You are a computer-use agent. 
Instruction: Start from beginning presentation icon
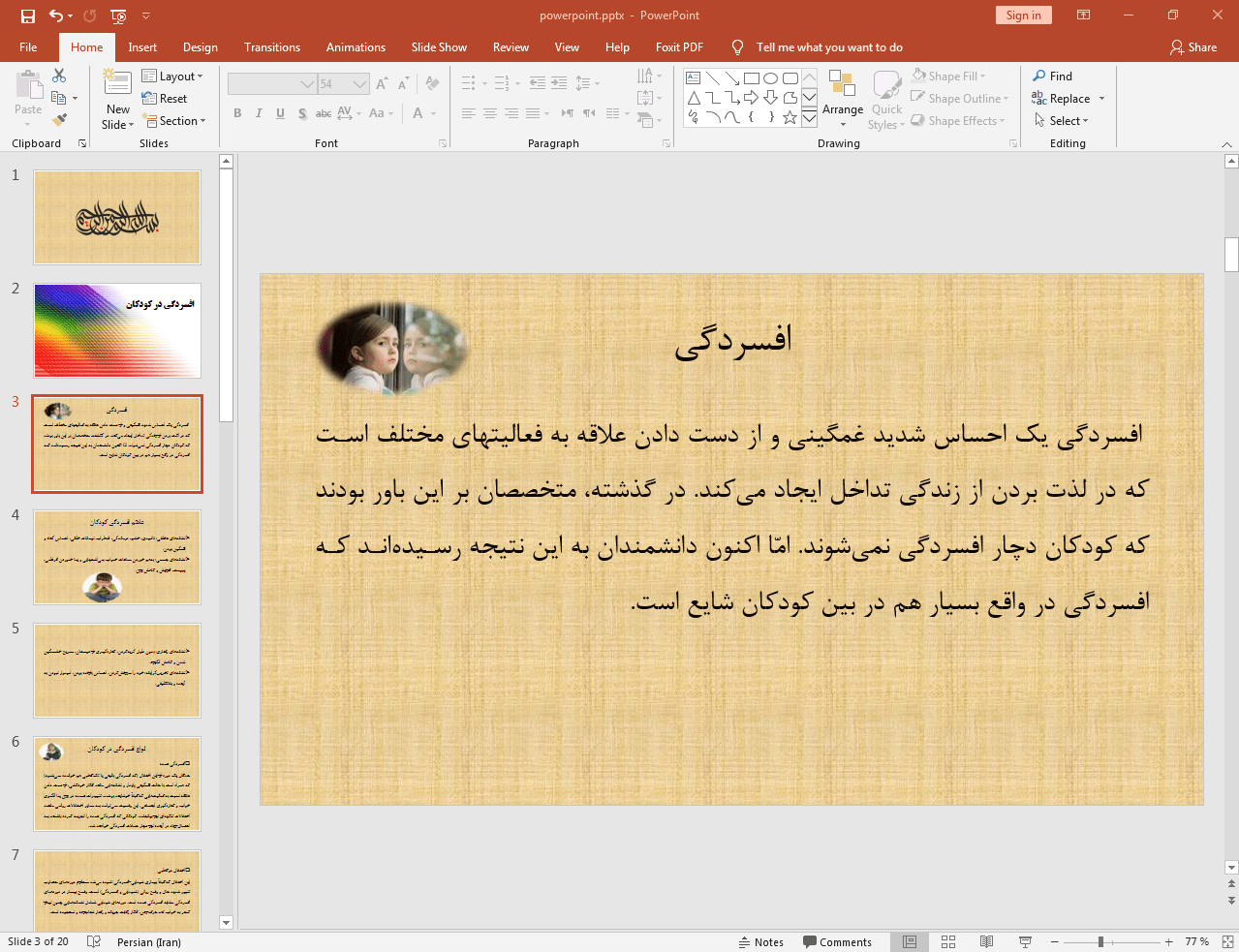click(x=118, y=15)
